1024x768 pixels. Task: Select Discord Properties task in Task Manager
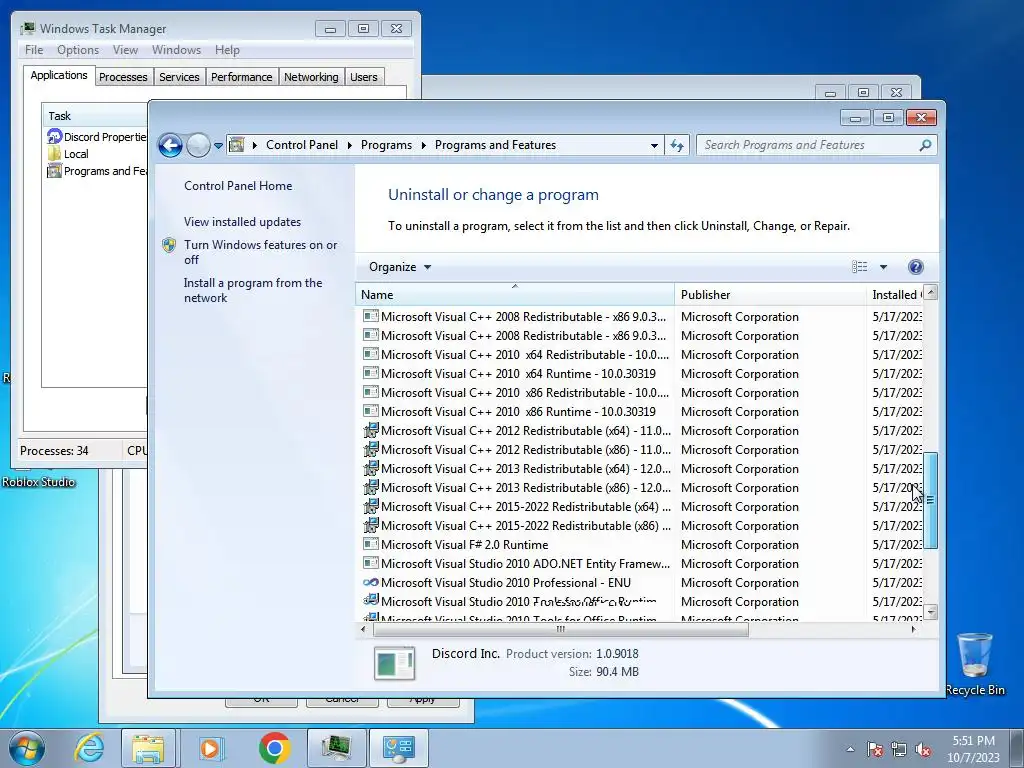pyautogui.click(x=97, y=137)
